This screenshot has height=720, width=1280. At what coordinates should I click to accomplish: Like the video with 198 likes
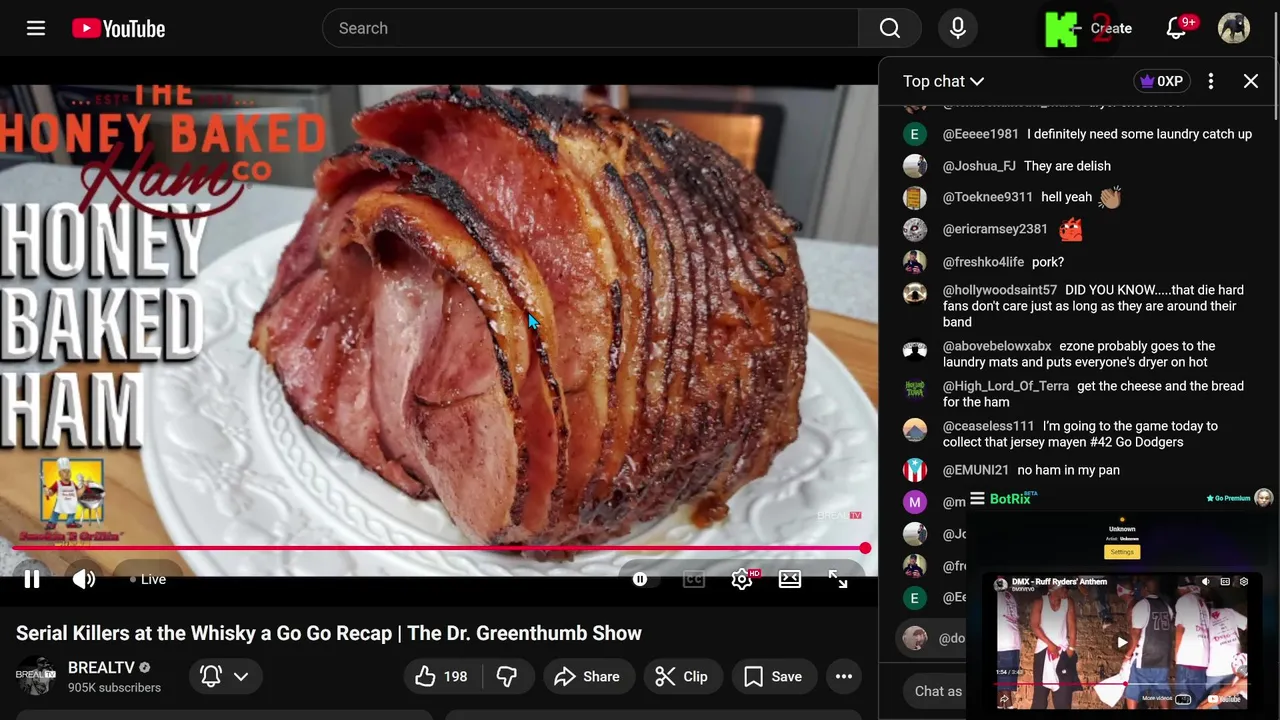pos(442,676)
